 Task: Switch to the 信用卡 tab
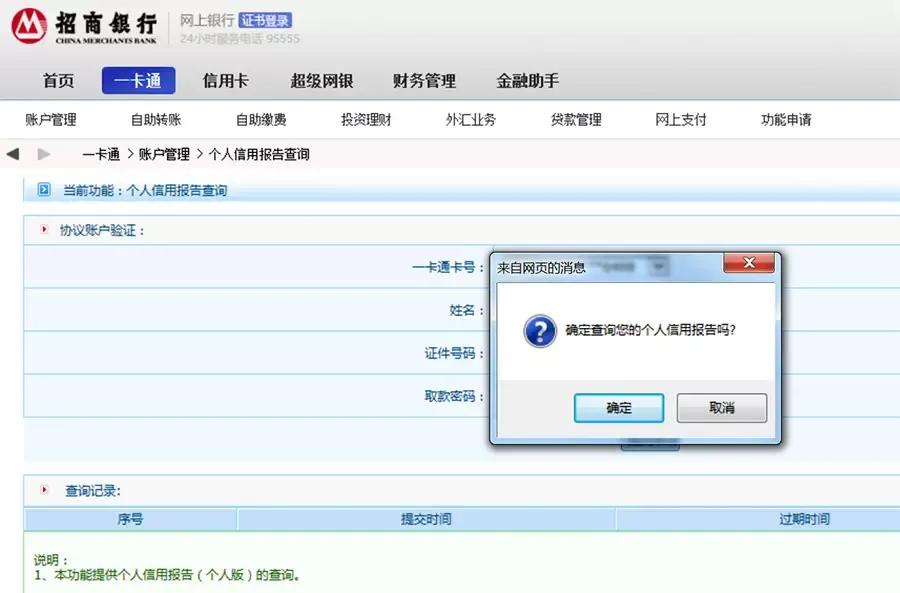(225, 81)
